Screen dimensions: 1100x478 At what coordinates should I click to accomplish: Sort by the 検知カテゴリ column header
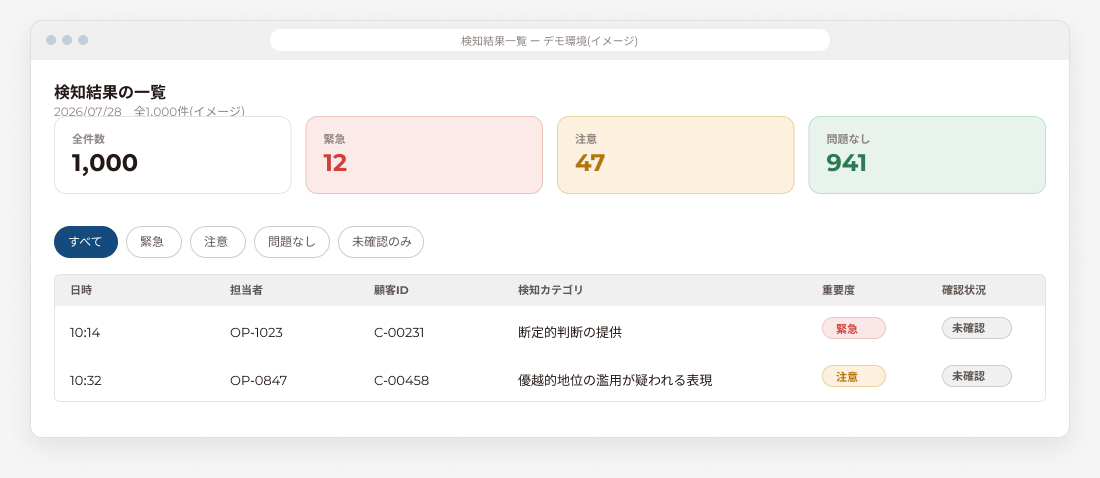pos(550,291)
